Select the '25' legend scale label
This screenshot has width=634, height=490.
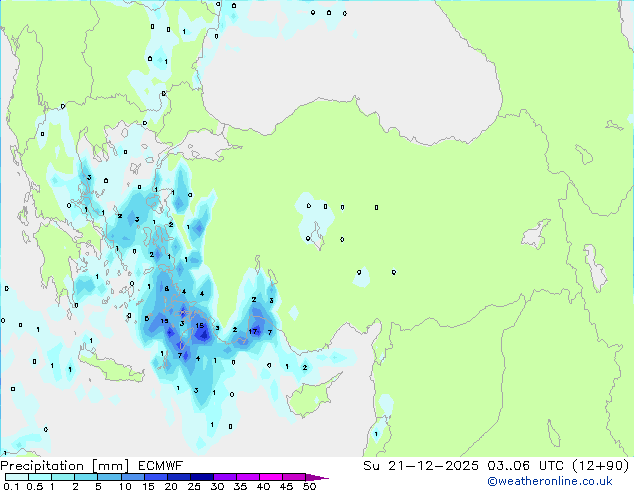pos(194,486)
